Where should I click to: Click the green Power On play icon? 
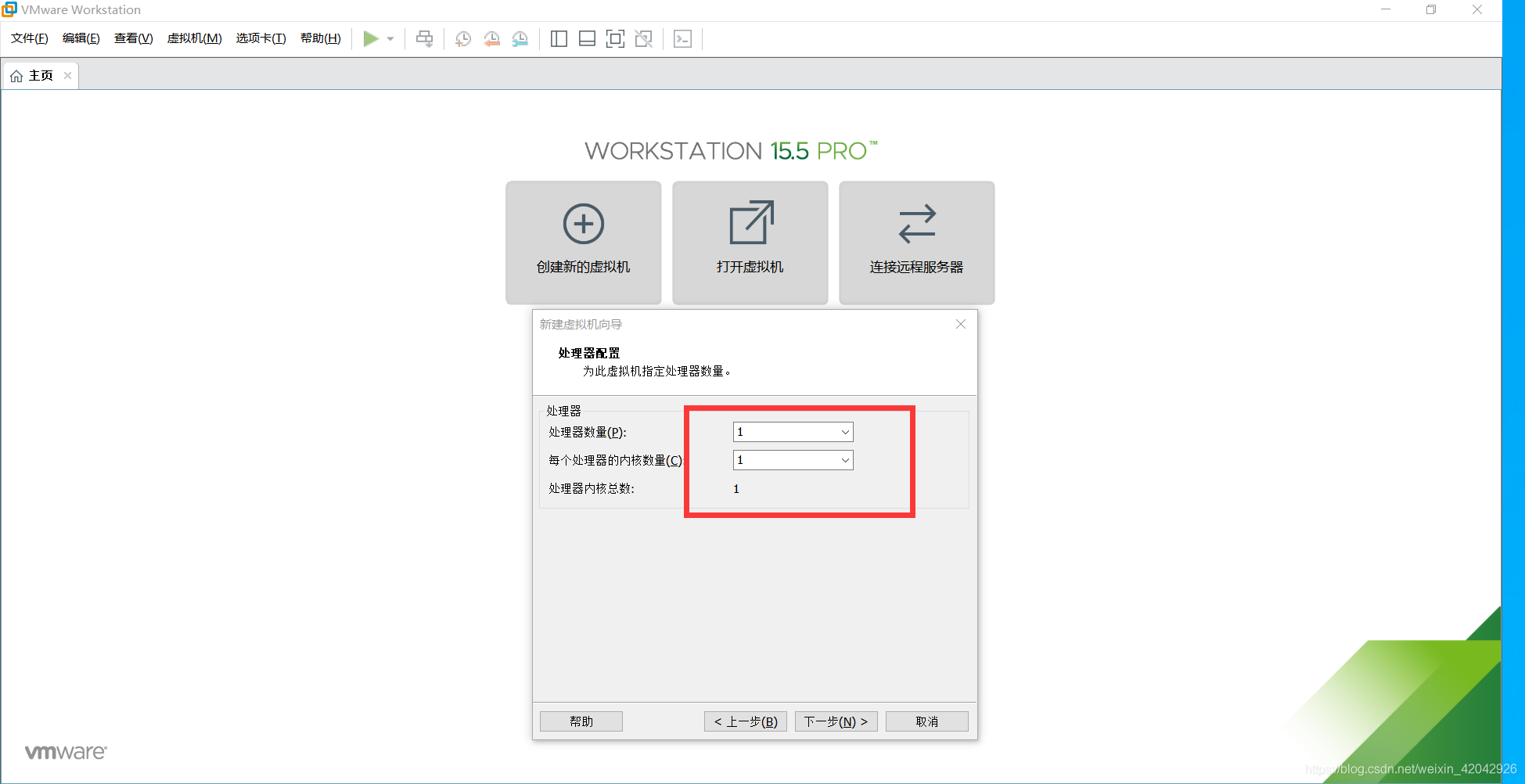tap(371, 38)
